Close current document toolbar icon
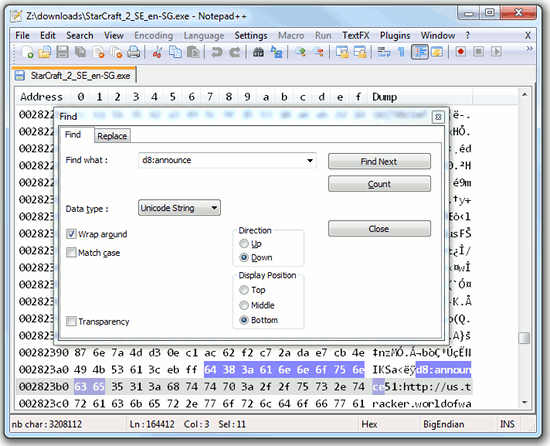This screenshot has width=550, height=446. (99, 52)
